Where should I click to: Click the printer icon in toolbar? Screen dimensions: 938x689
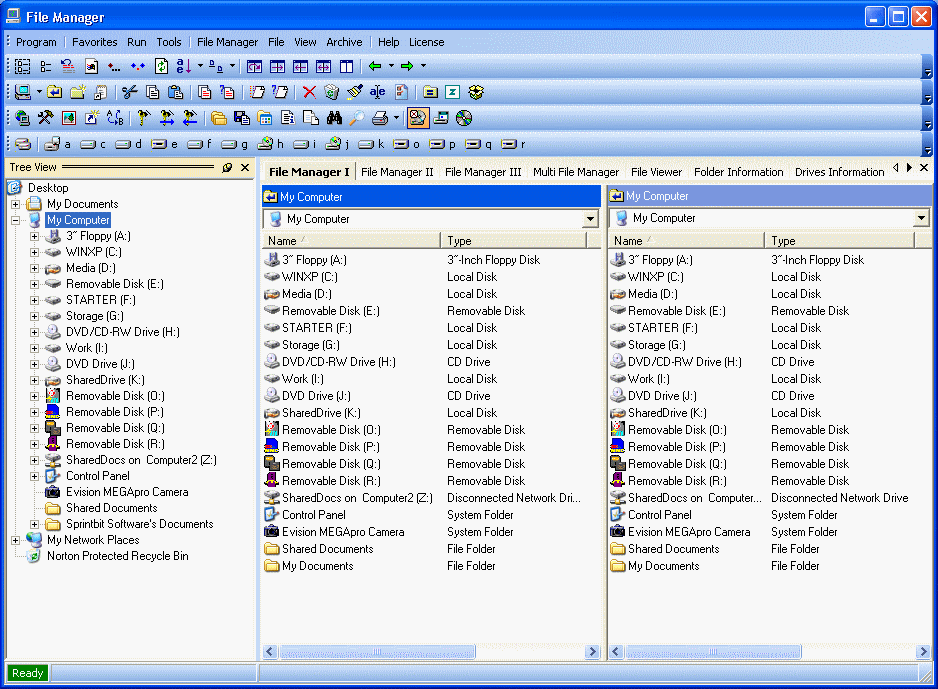(380, 118)
